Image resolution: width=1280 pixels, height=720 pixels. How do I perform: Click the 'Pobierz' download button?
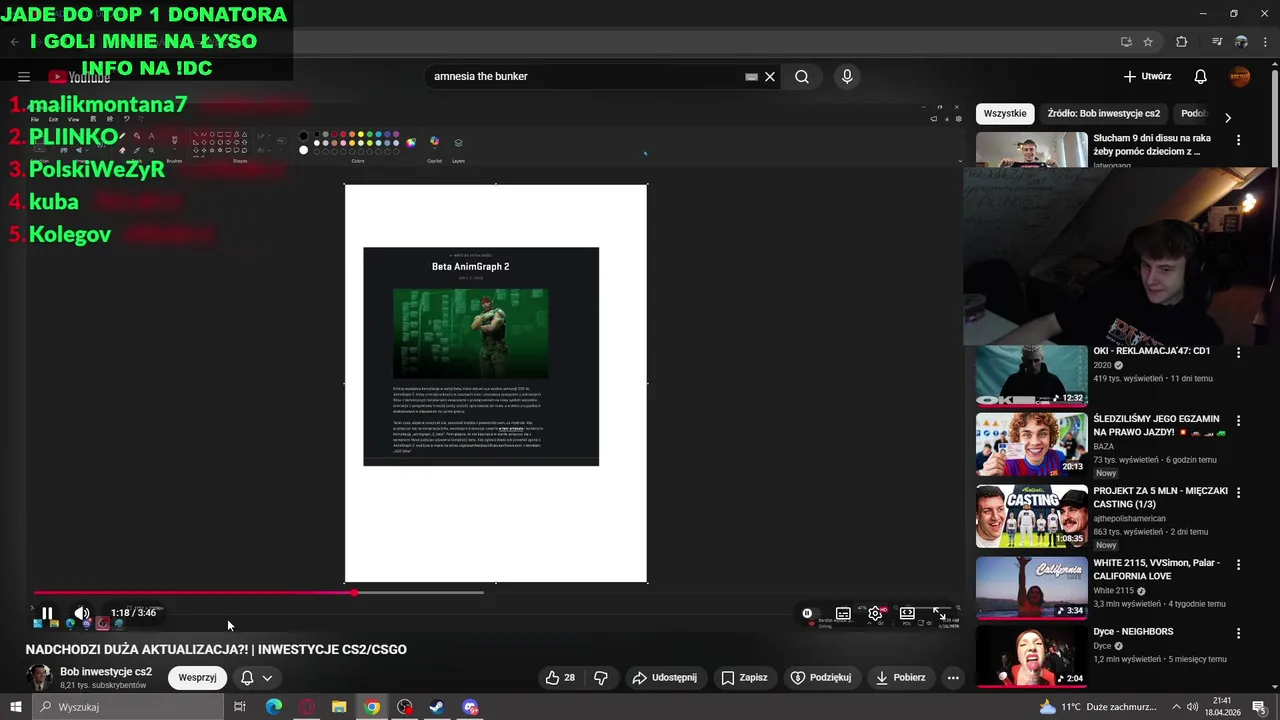click(x=900, y=678)
